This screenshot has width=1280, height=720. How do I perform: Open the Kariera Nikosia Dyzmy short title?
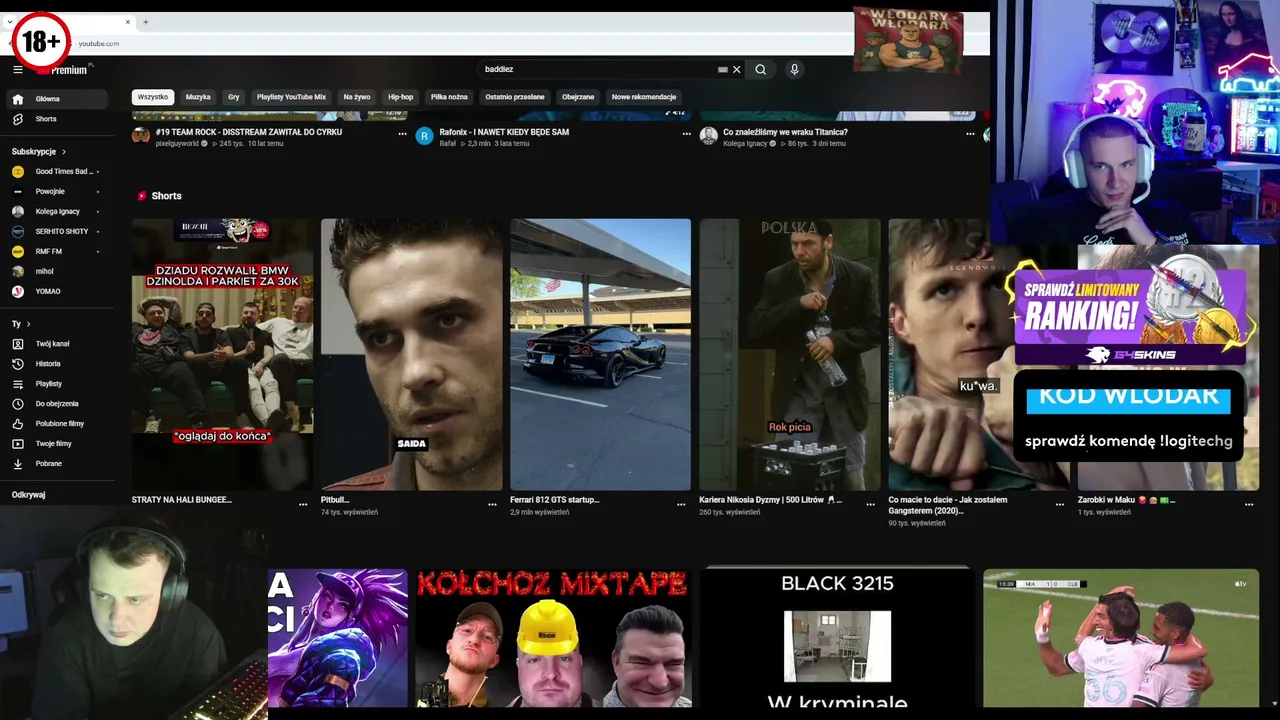[x=770, y=500]
